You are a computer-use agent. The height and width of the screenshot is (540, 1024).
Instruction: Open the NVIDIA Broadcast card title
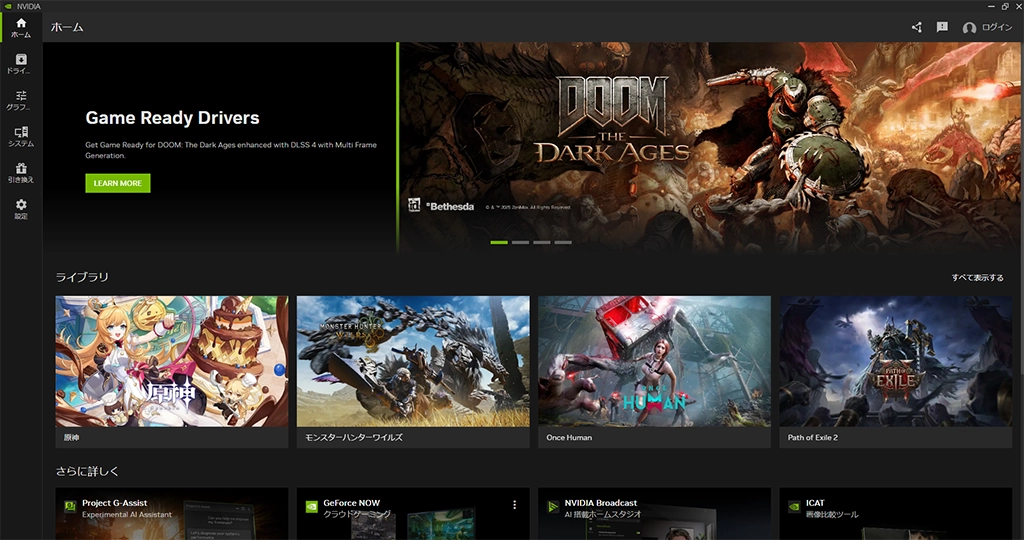pos(601,503)
